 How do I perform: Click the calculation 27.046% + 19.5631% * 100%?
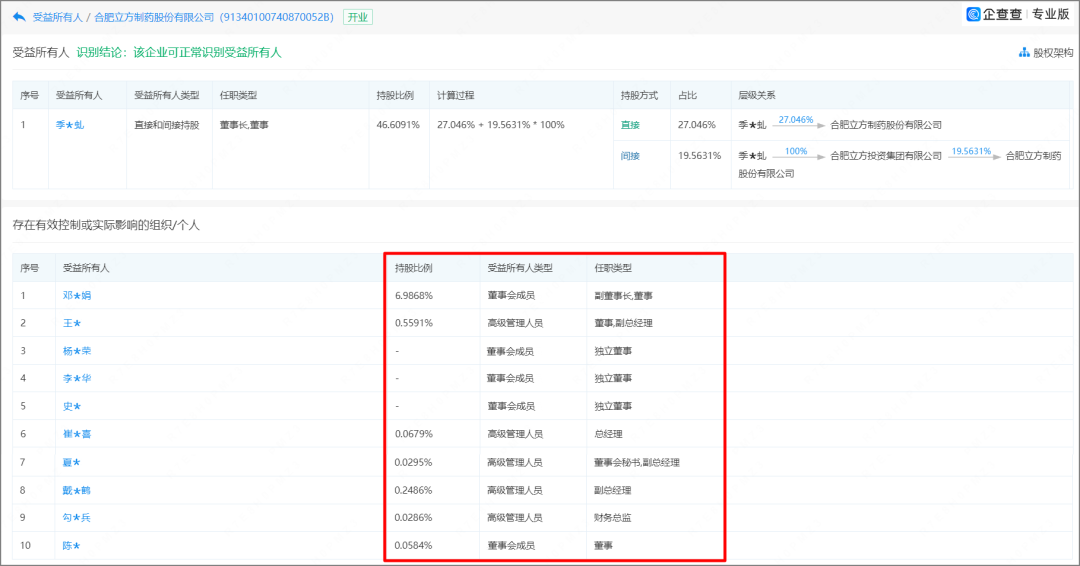click(501, 125)
